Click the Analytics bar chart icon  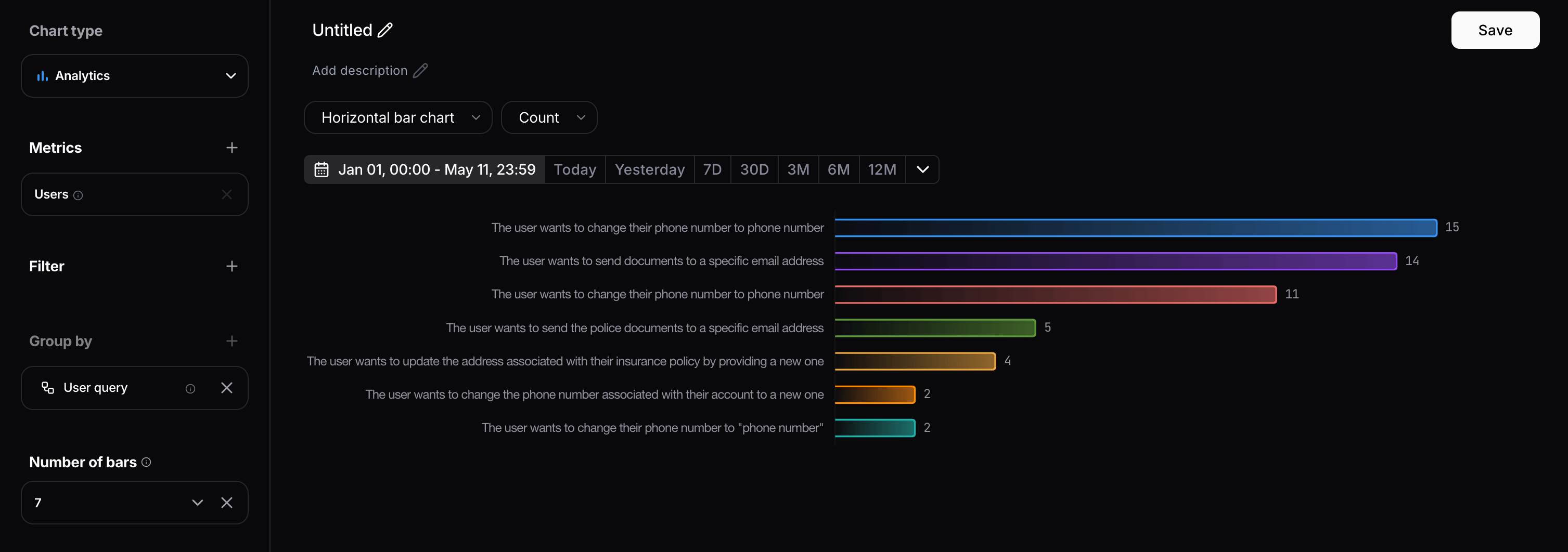click(42, 76)
